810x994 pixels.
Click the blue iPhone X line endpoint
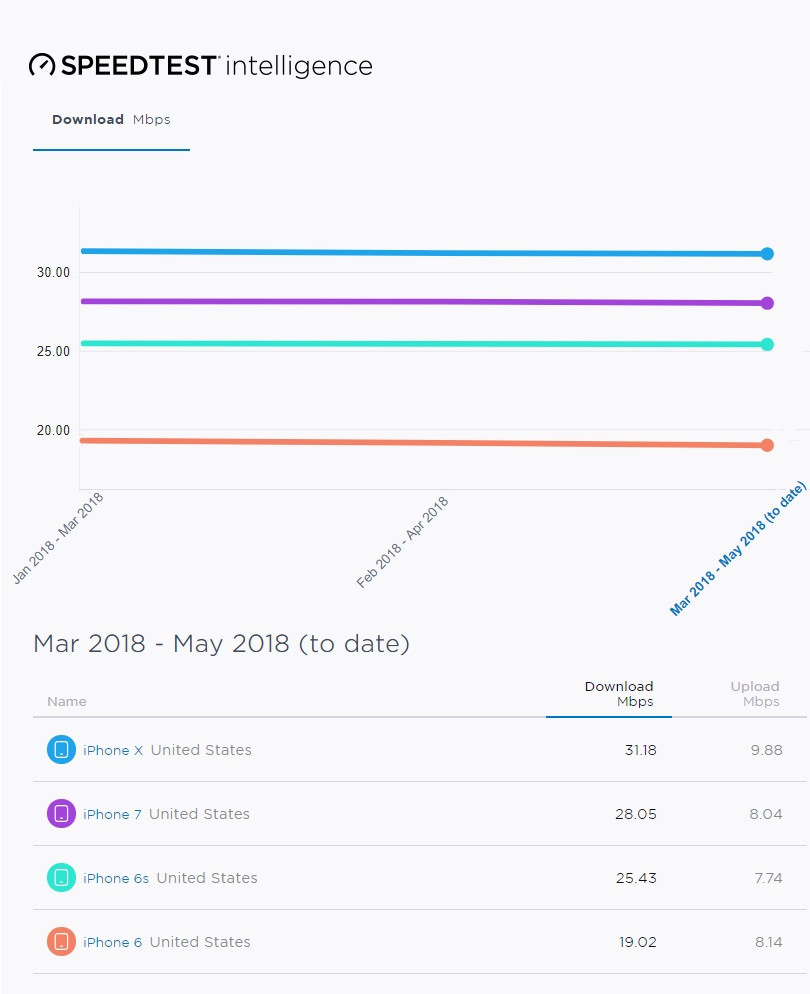tap(767, 254)
